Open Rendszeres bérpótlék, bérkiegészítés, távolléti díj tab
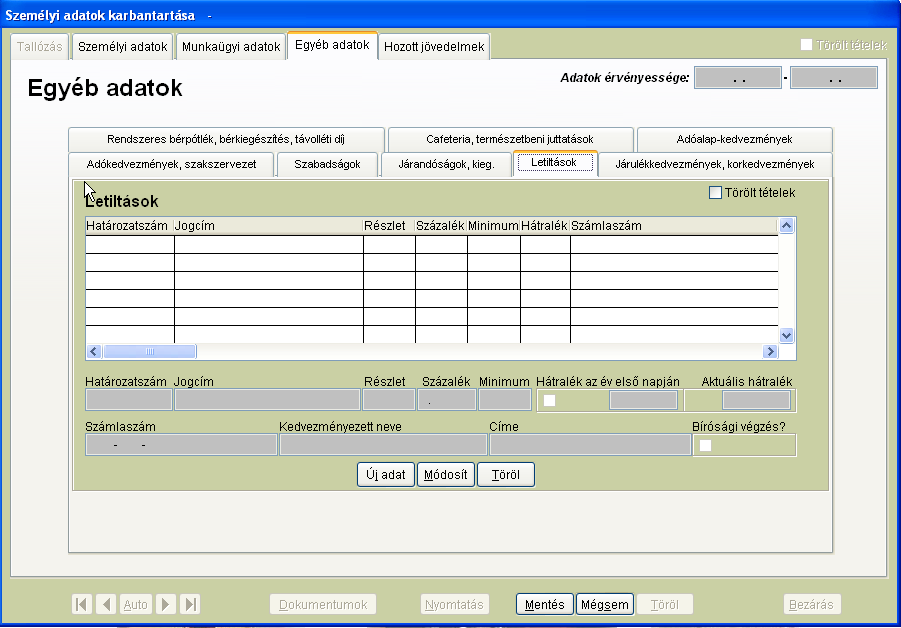Viewport: 901px width, 628px height. pyautogui.click(x=226, y=139)
